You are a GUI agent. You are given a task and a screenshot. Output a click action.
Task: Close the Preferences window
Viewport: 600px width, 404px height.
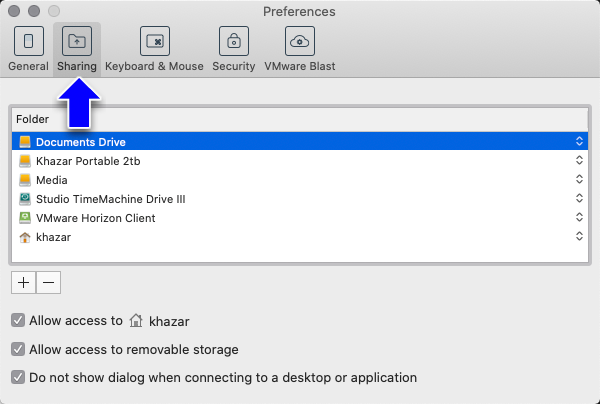tap(14, 11)
